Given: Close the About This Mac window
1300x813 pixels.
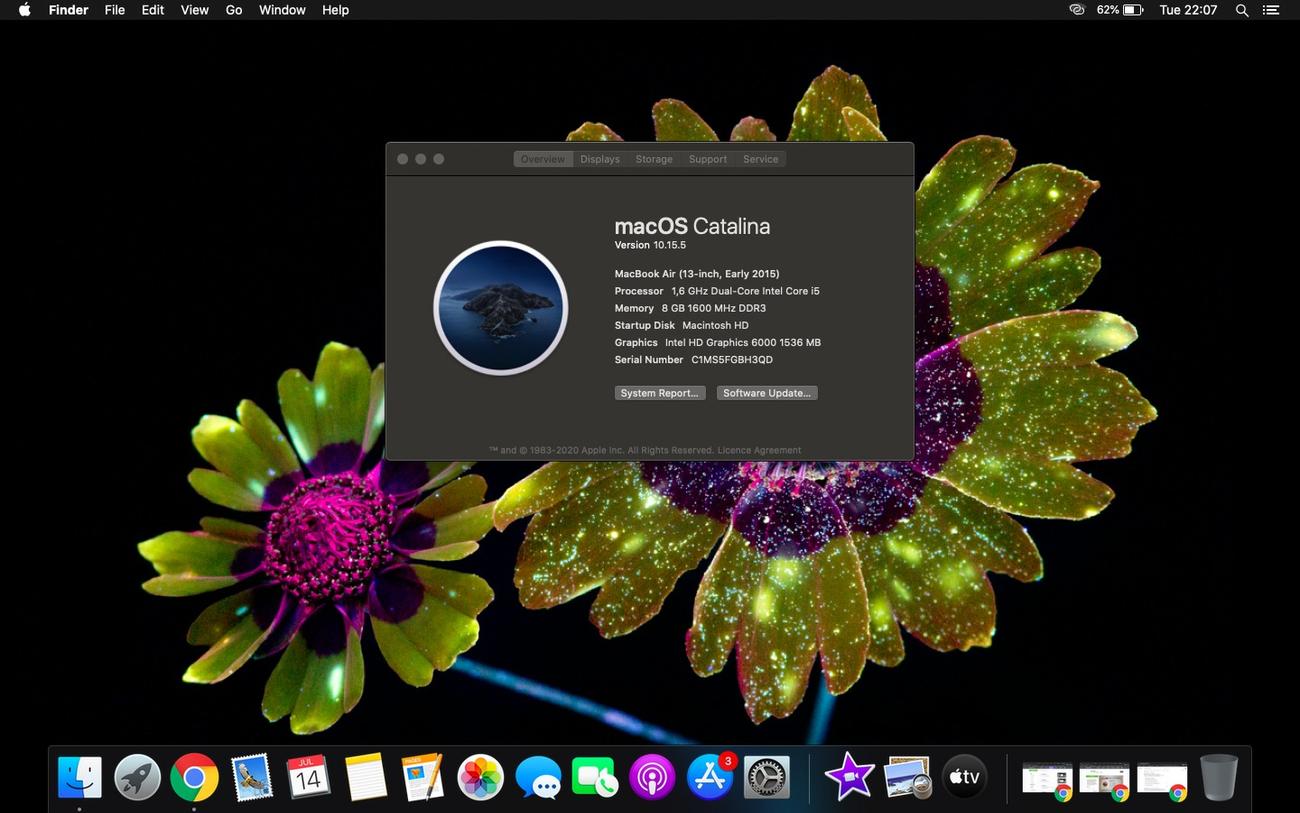Looking at the screenshot, I should (x=402, y=159).
